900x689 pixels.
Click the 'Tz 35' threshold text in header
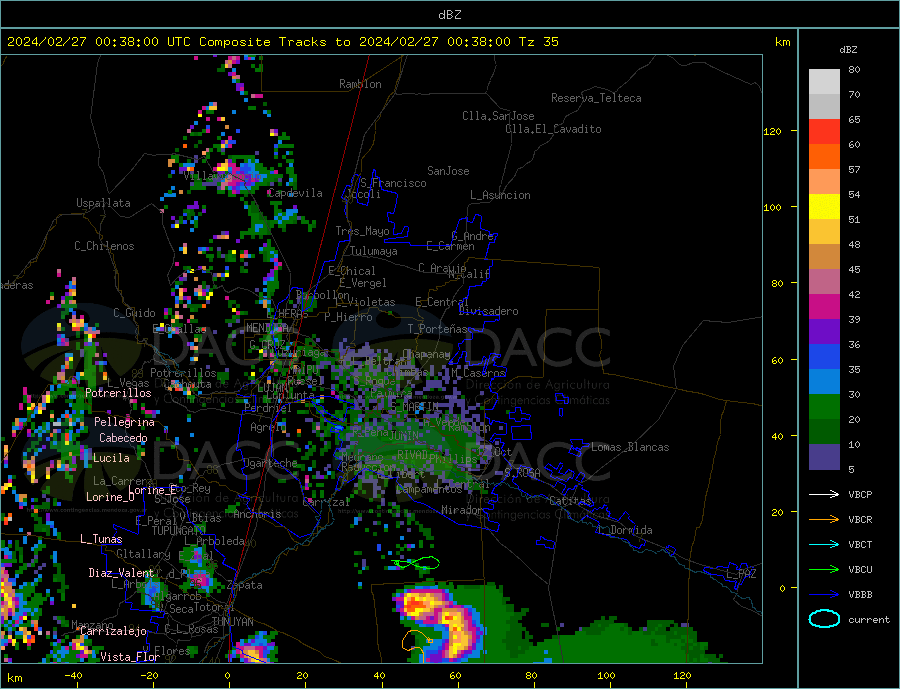tap(538, 42)
